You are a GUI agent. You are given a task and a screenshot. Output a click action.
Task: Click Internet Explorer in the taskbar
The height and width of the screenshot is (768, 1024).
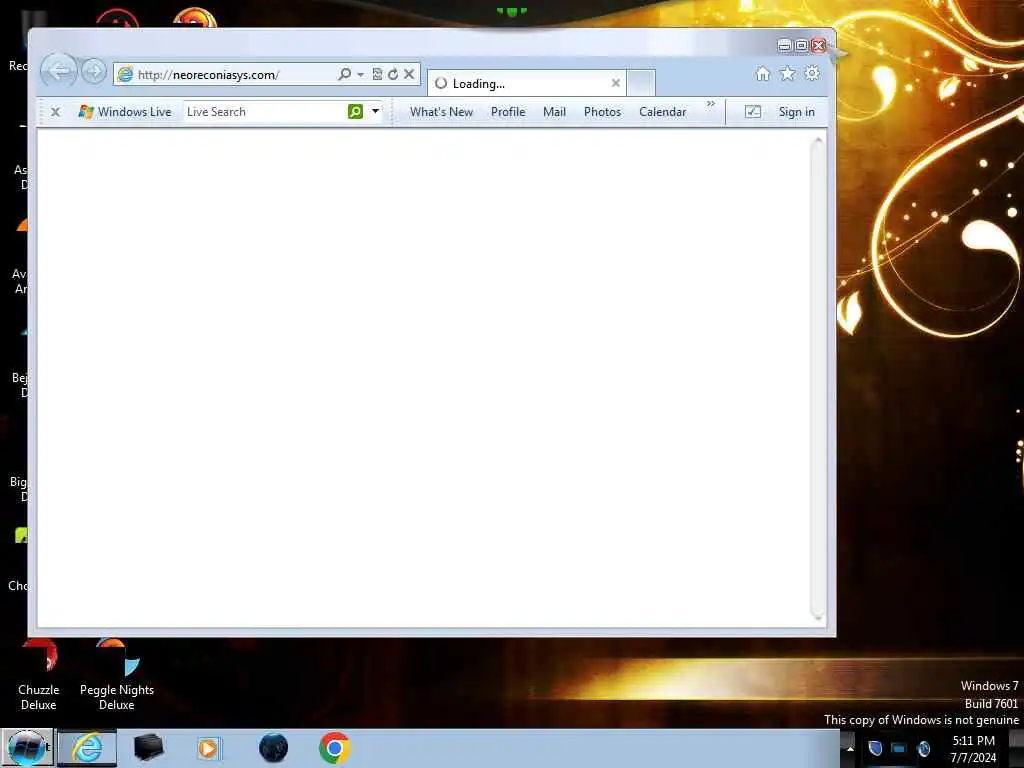click(x=88, y=748)
